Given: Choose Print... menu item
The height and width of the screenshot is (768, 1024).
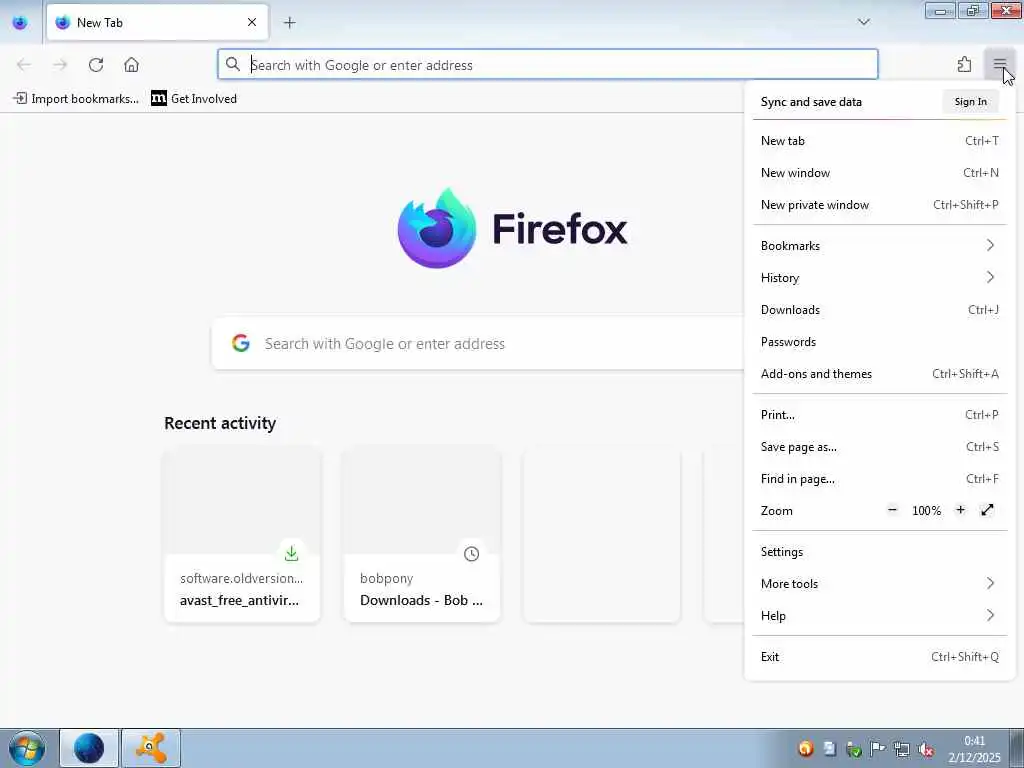Looking at the screenshot, I should pyautogui.click(x=880, y=415).
